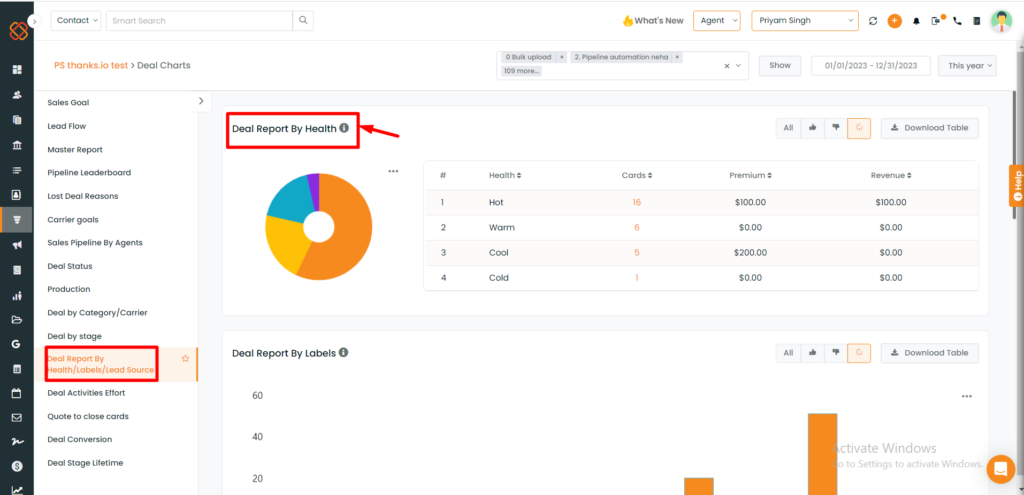Viewport: 1024px width, 495px height.
Task: Sort the table by Cards column
Action: tap(637, 175)
